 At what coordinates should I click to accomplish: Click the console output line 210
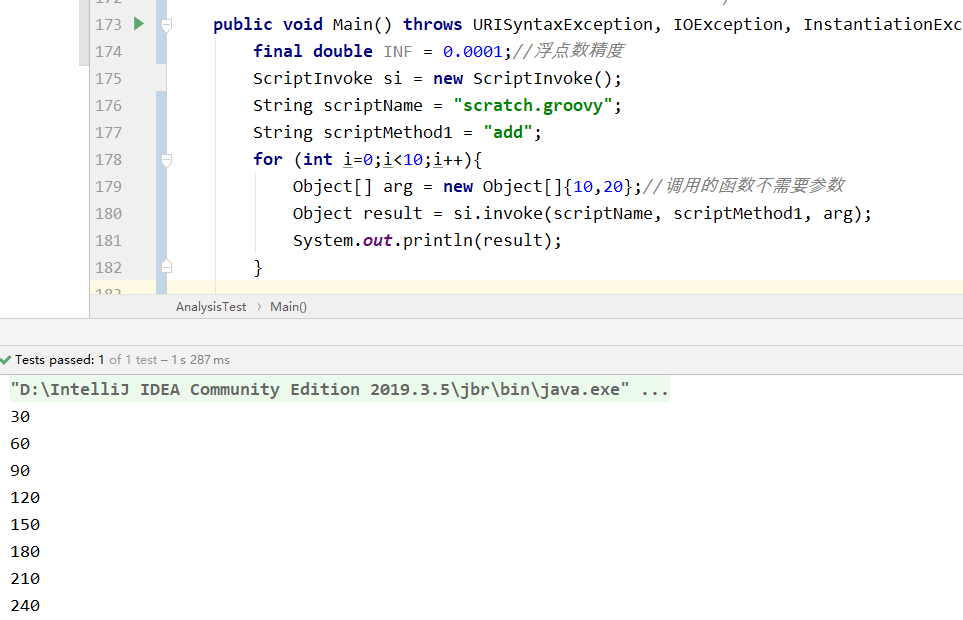[25, 579]
